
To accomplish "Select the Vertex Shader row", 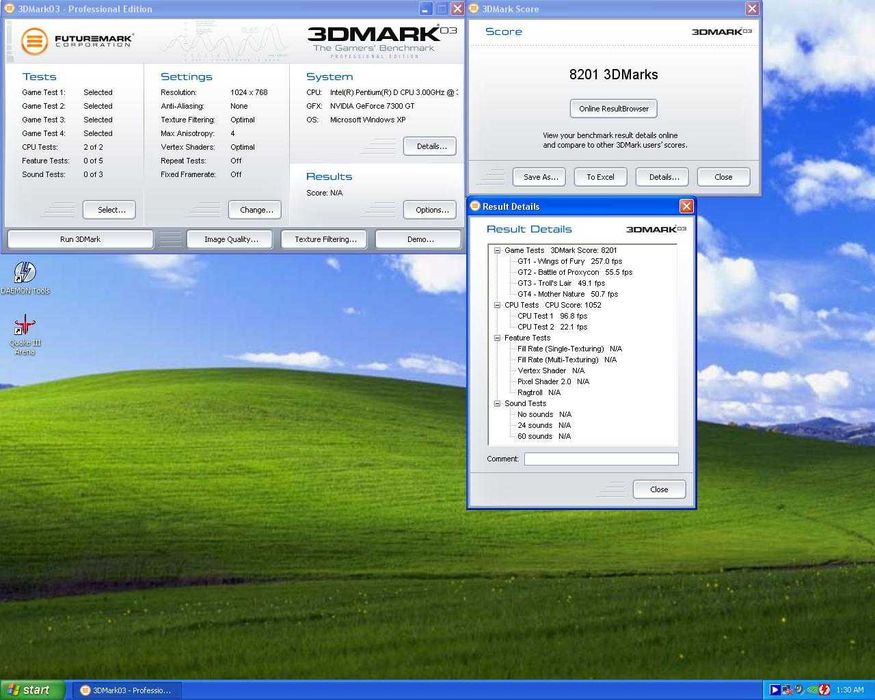I will tap(551, 371).
